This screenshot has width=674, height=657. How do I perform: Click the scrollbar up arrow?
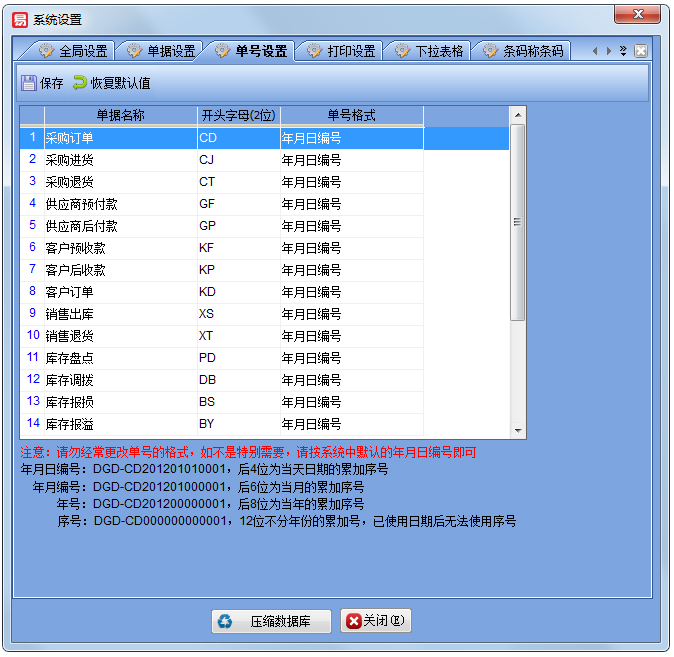518,115
